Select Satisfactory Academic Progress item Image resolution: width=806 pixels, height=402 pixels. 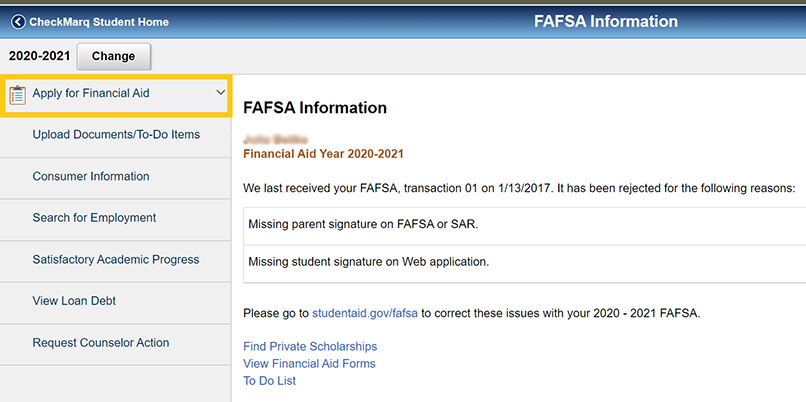coord(116,260)
